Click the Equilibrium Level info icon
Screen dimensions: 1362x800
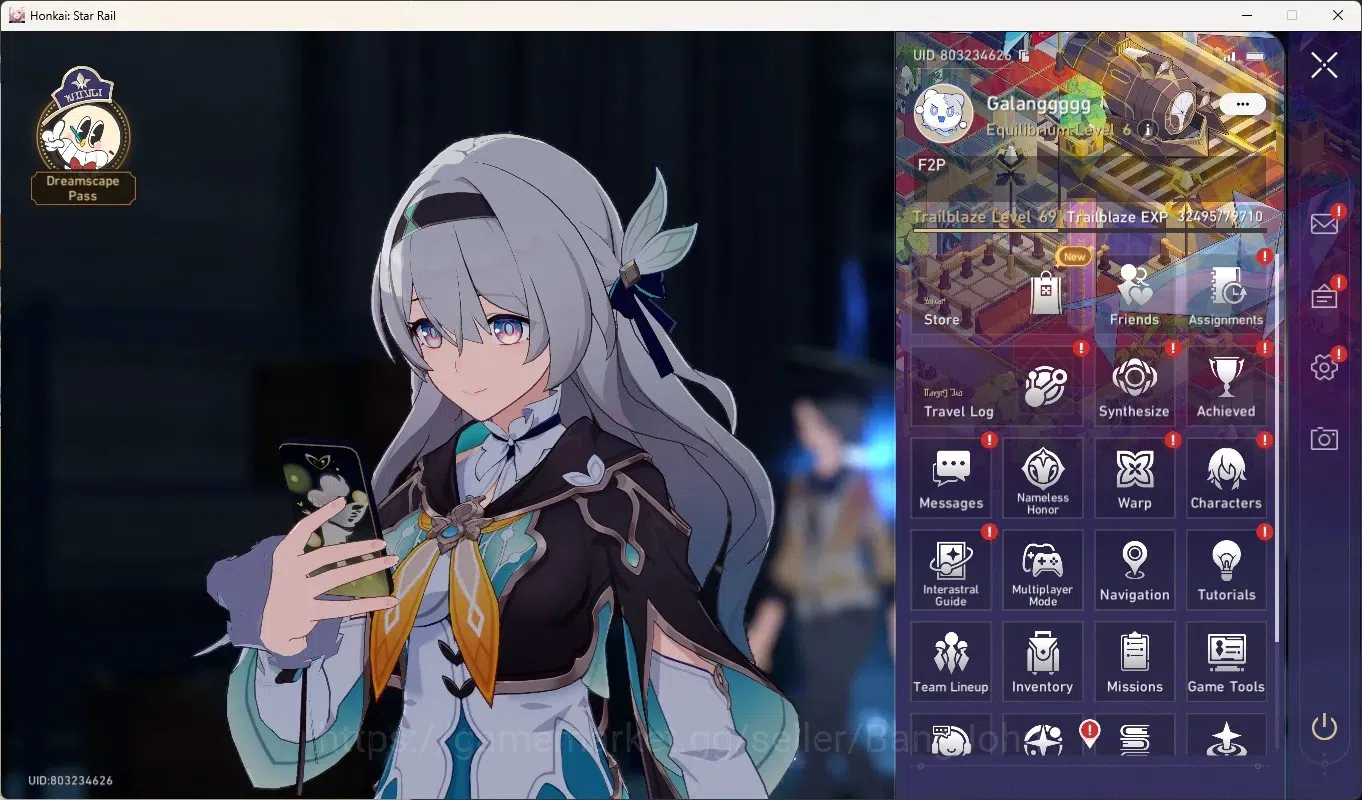(1148, 129)
